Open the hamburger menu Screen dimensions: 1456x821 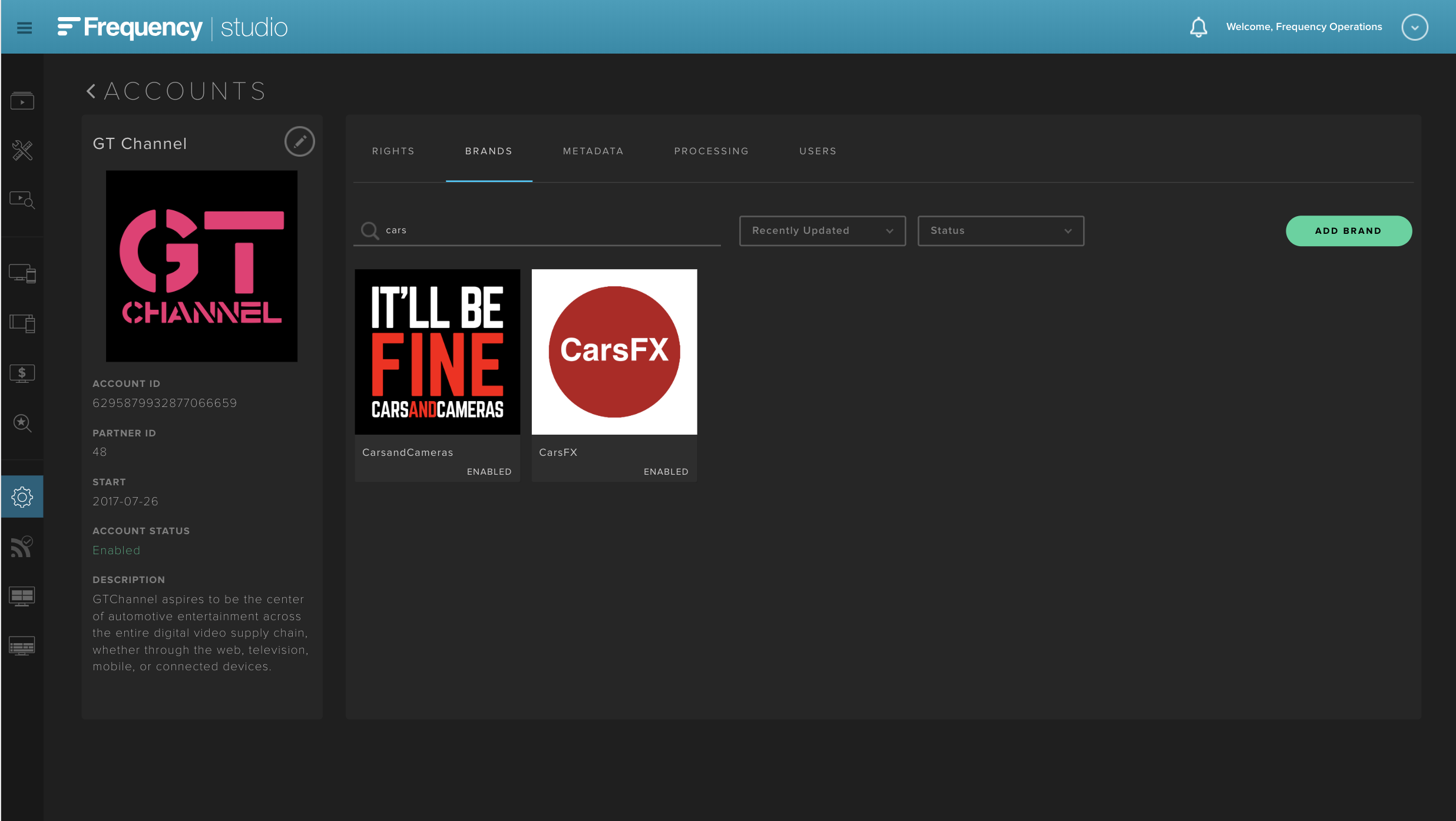[24, 28]
